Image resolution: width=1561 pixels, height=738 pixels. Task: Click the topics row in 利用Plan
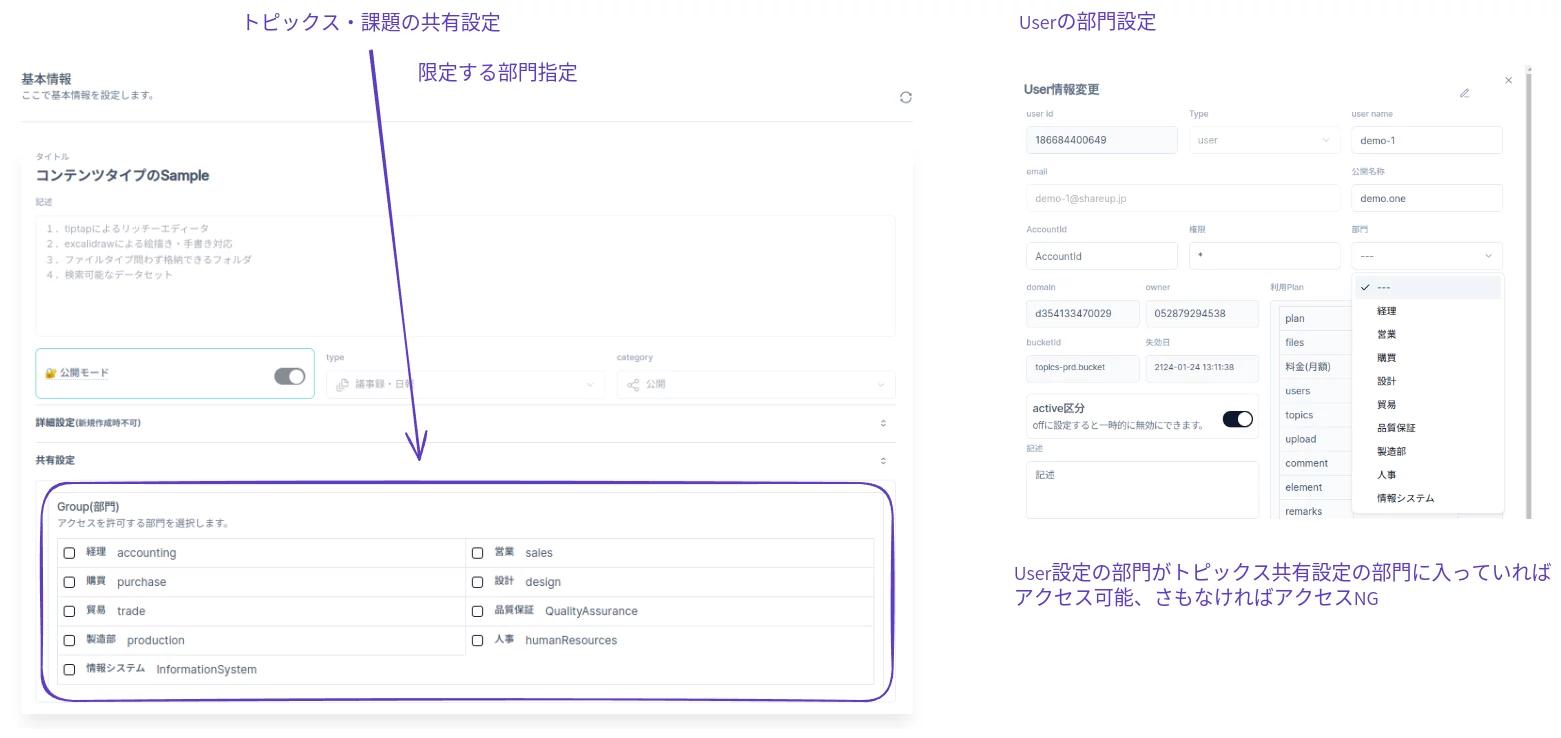pos(1315,415)
